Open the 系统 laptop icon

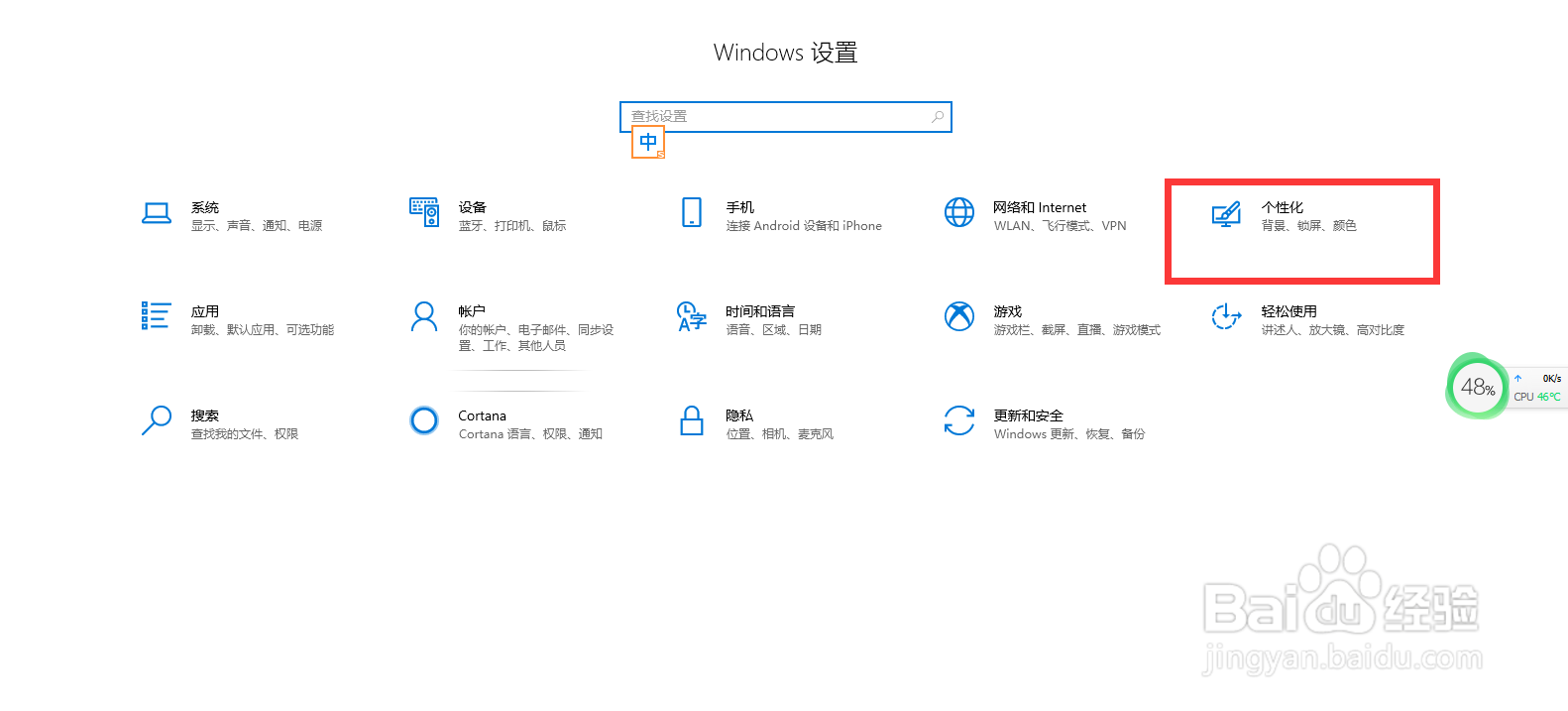click(157, 213)
